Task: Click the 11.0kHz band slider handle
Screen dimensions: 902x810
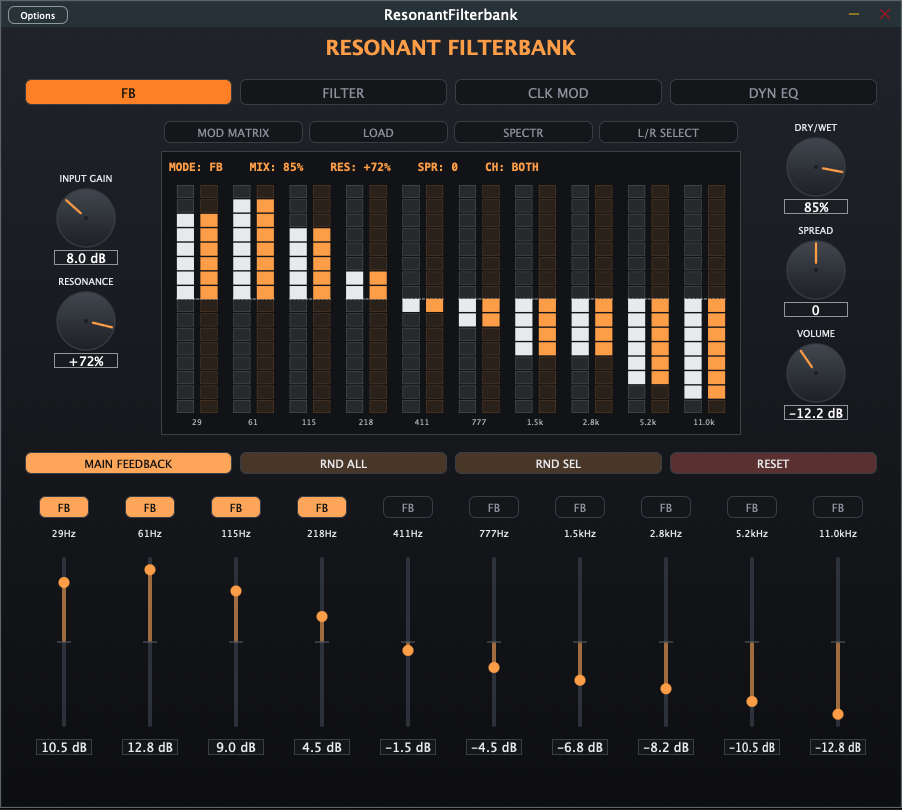Action: point(838,715)
